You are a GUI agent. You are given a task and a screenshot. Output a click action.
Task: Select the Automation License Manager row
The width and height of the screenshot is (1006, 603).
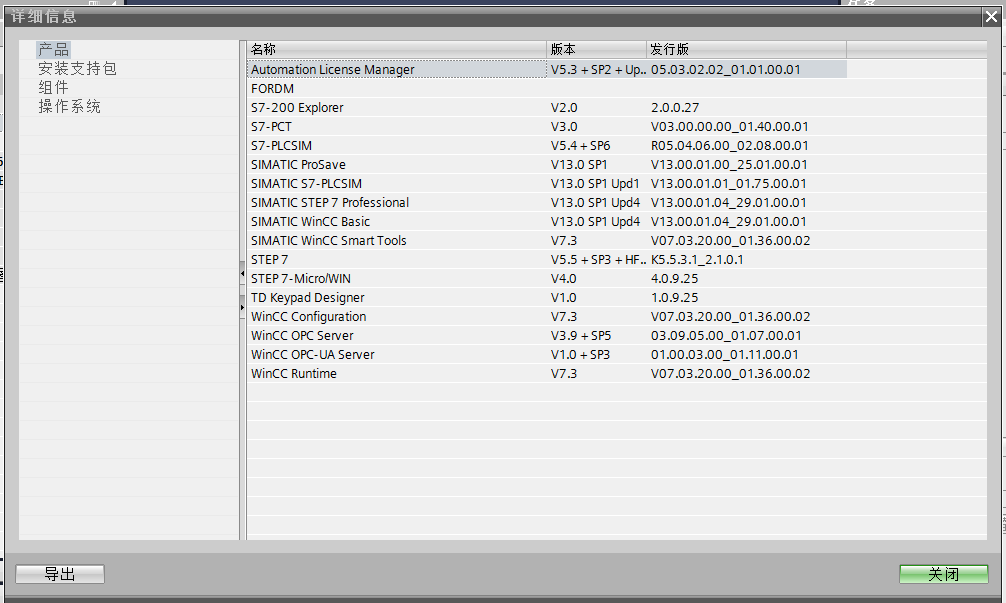pos(547,69)
